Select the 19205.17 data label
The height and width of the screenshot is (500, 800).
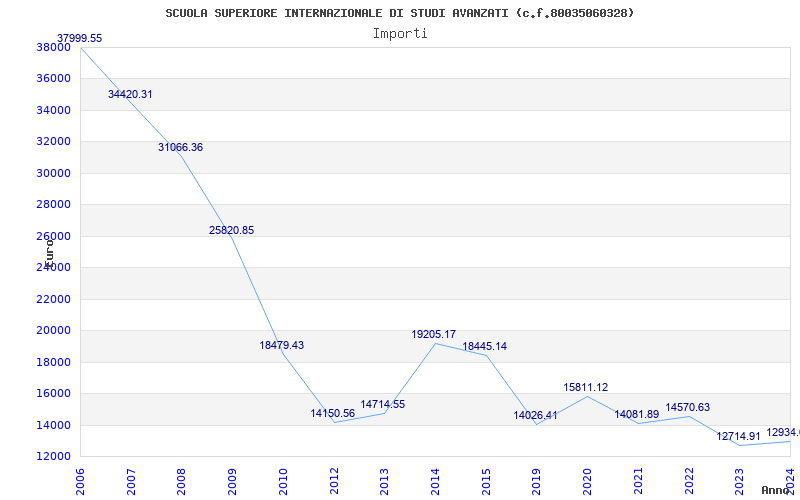point(434,335)
